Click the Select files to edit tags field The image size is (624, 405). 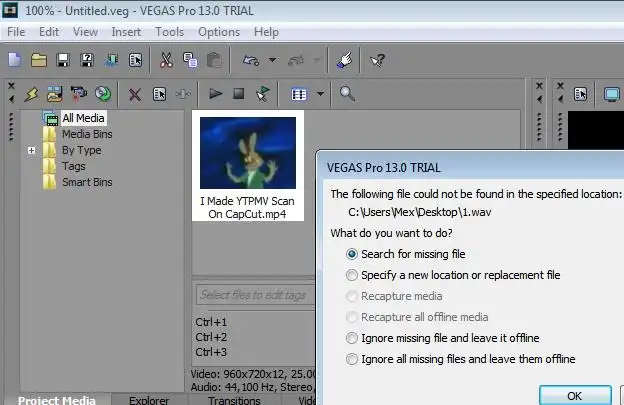pos(255,295)
